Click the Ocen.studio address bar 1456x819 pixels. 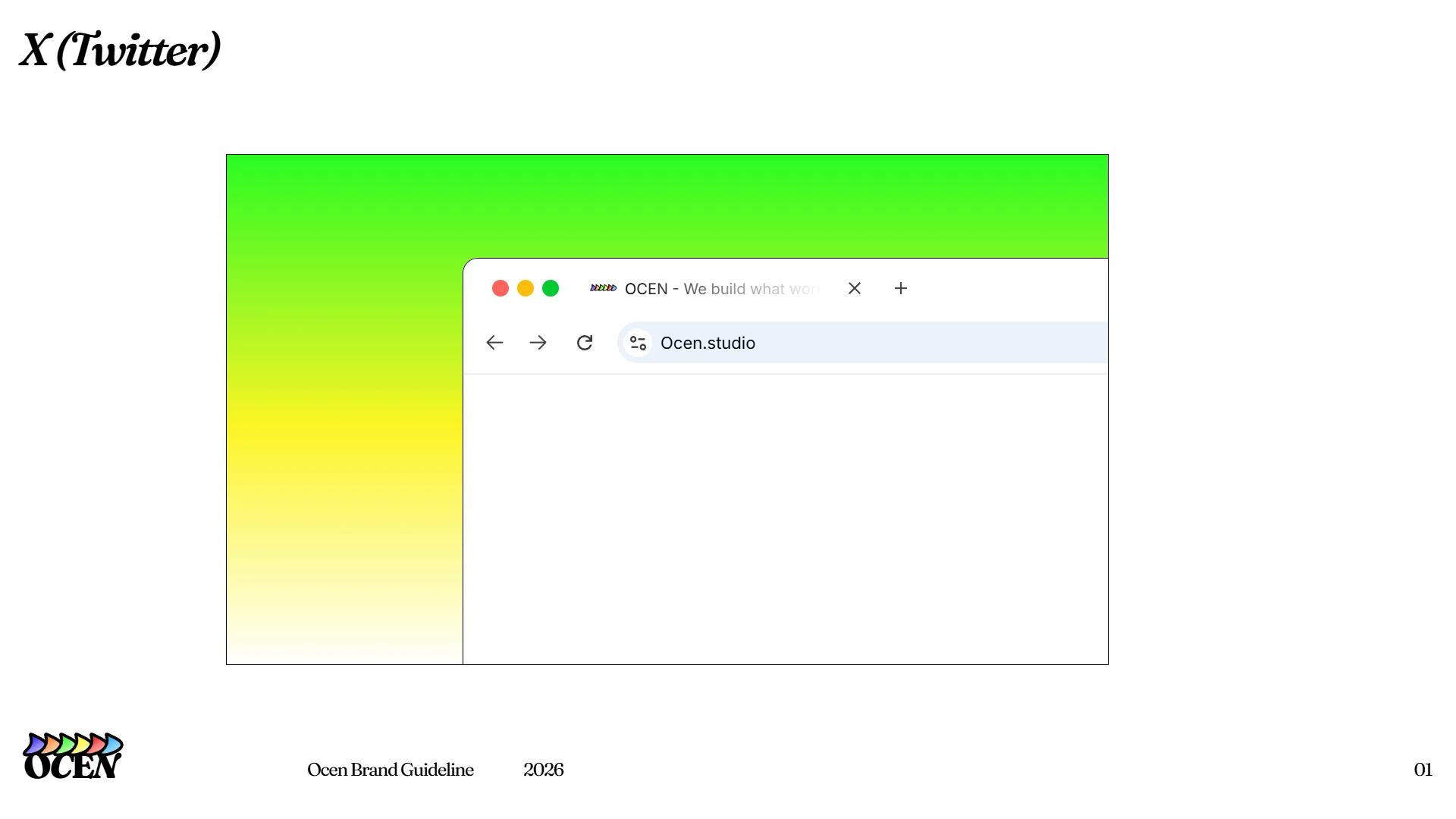863,343
